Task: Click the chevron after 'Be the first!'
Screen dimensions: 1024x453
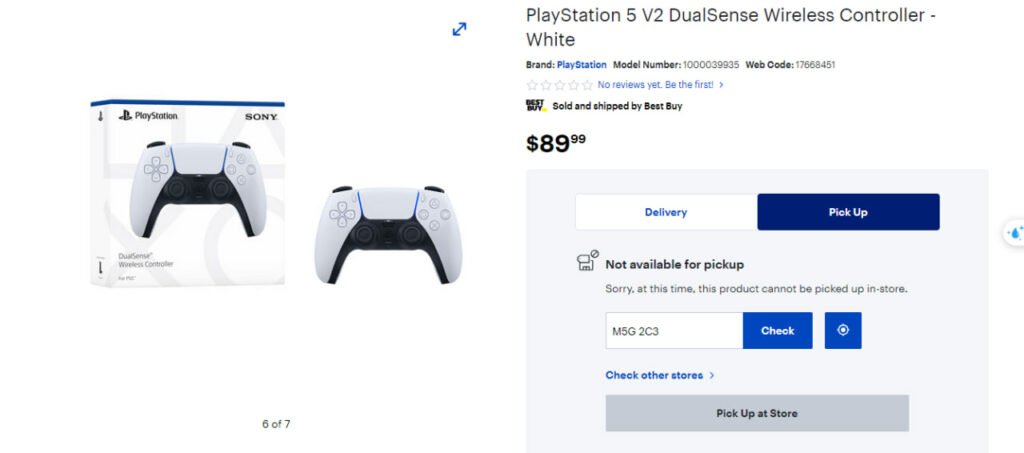Action: coord(721,85)
